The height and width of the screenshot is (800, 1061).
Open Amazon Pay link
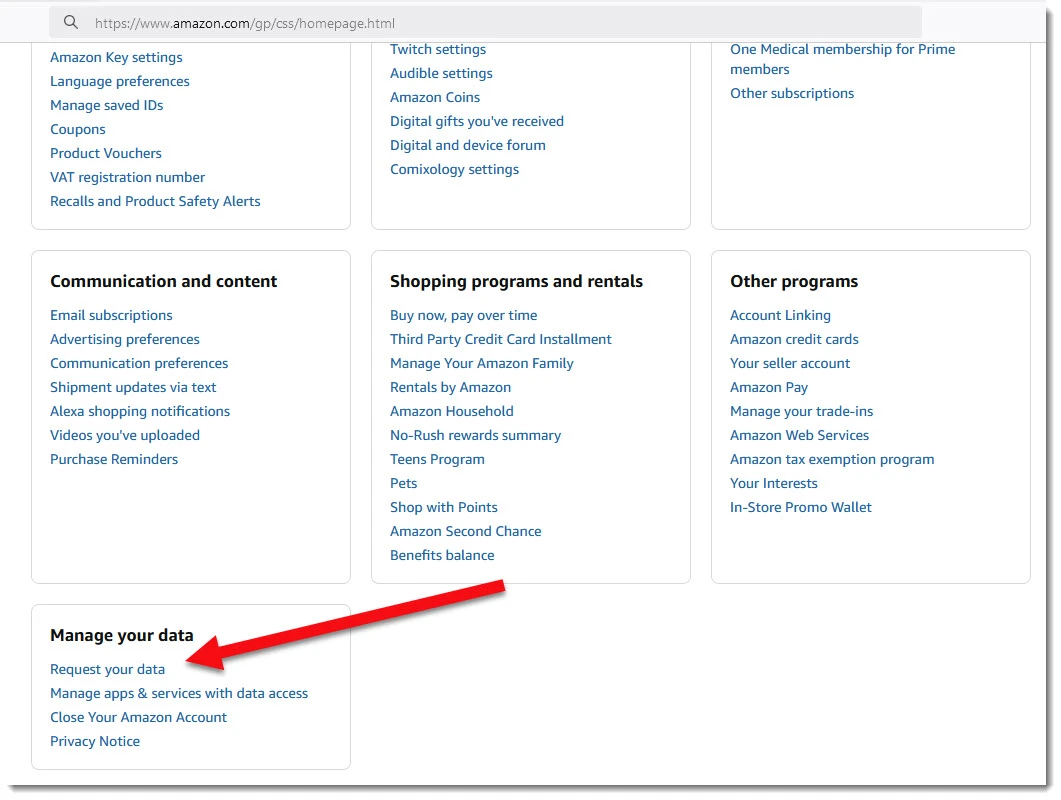tap(769, 388)
